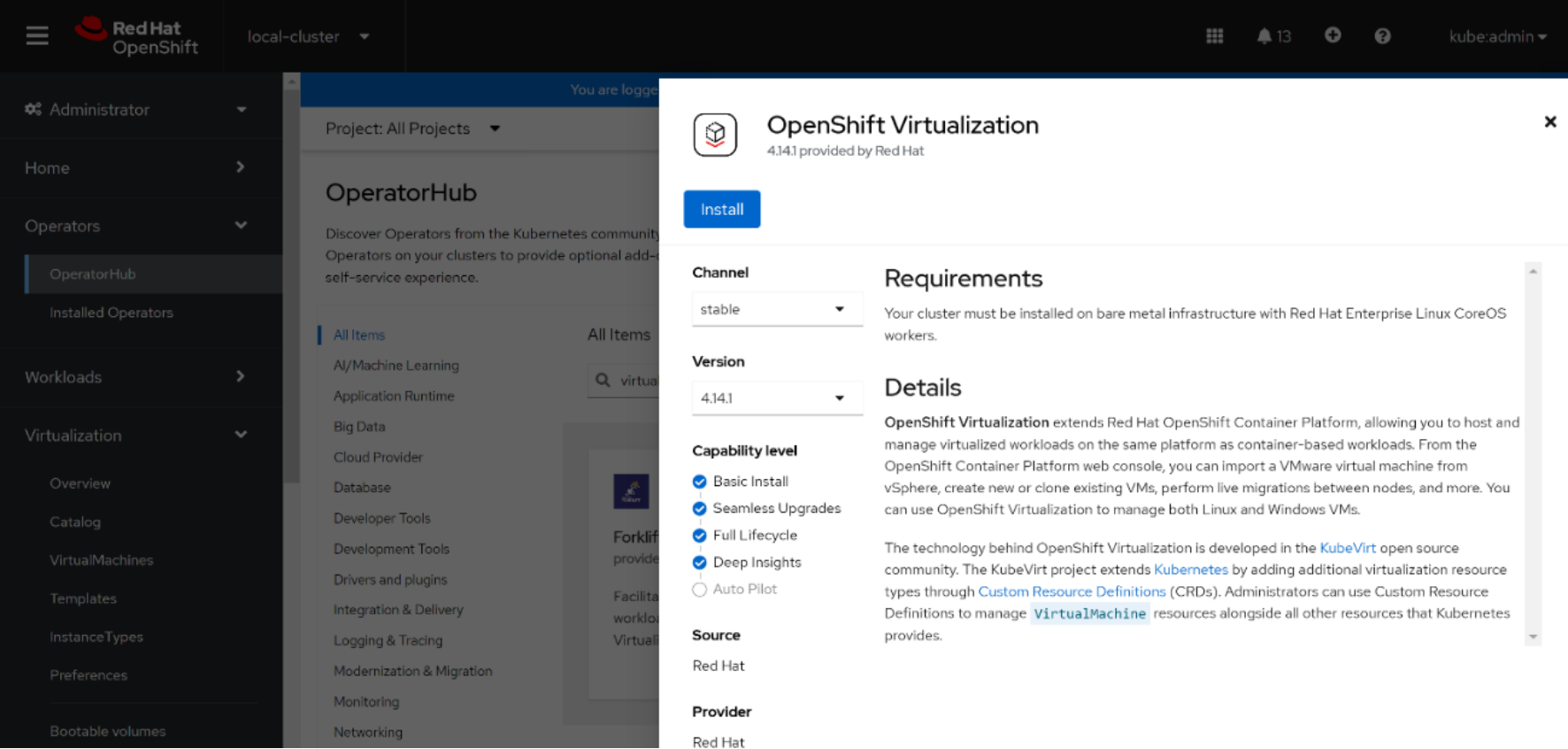The image size is (1568, 749).
Task: Follow the Kubernetes link
Action: 1191,570
